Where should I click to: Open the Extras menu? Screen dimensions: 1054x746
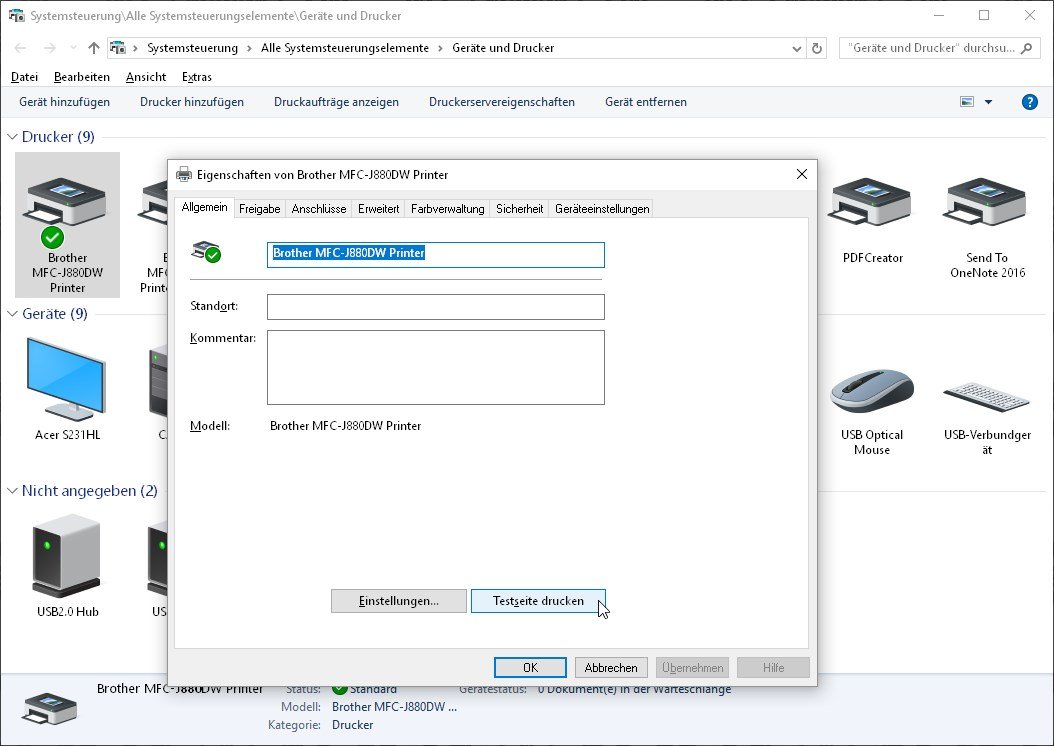point(196,76)
